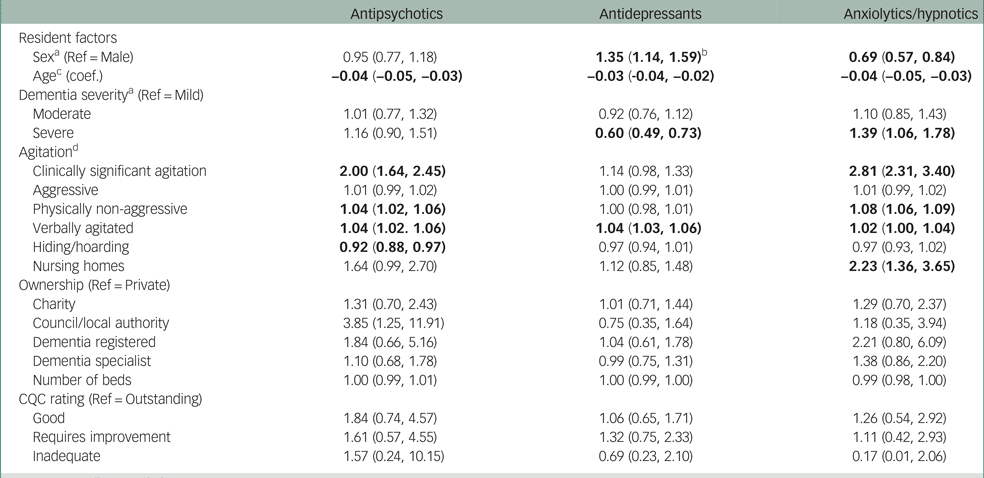Select the Number of beds row label
The height and width of the screenshot is (478, 984).
[84, 380]
